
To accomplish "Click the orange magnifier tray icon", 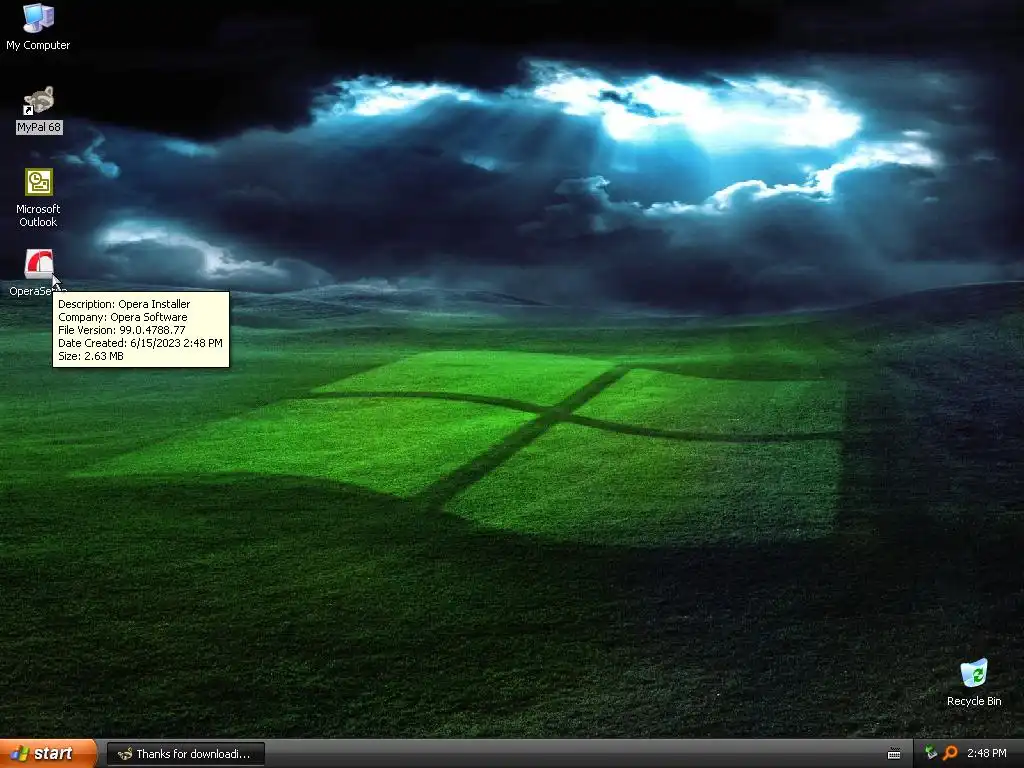I will click(x=950, y=753).
